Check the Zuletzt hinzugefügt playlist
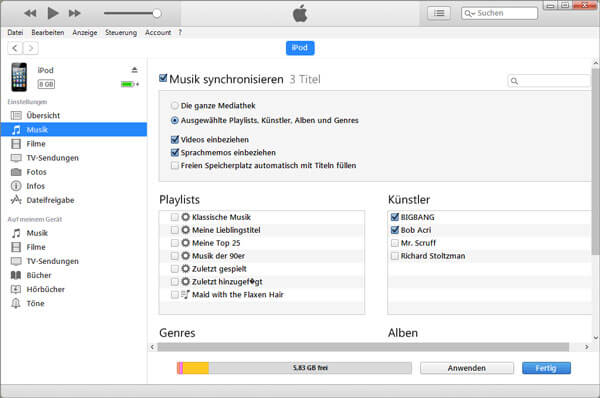The image size is (600, 398). pos(174,282)
